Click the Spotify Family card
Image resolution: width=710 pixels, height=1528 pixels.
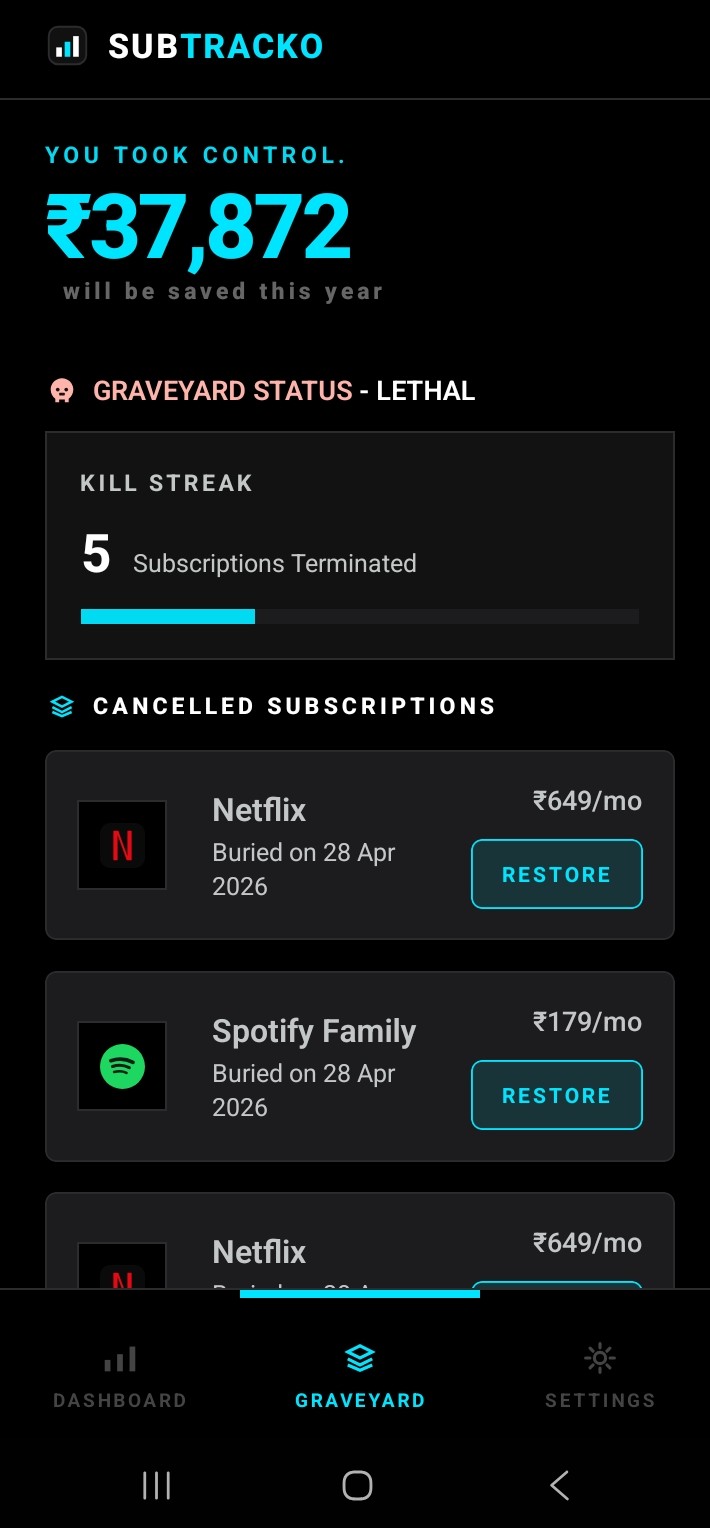tap(359, 1066)
